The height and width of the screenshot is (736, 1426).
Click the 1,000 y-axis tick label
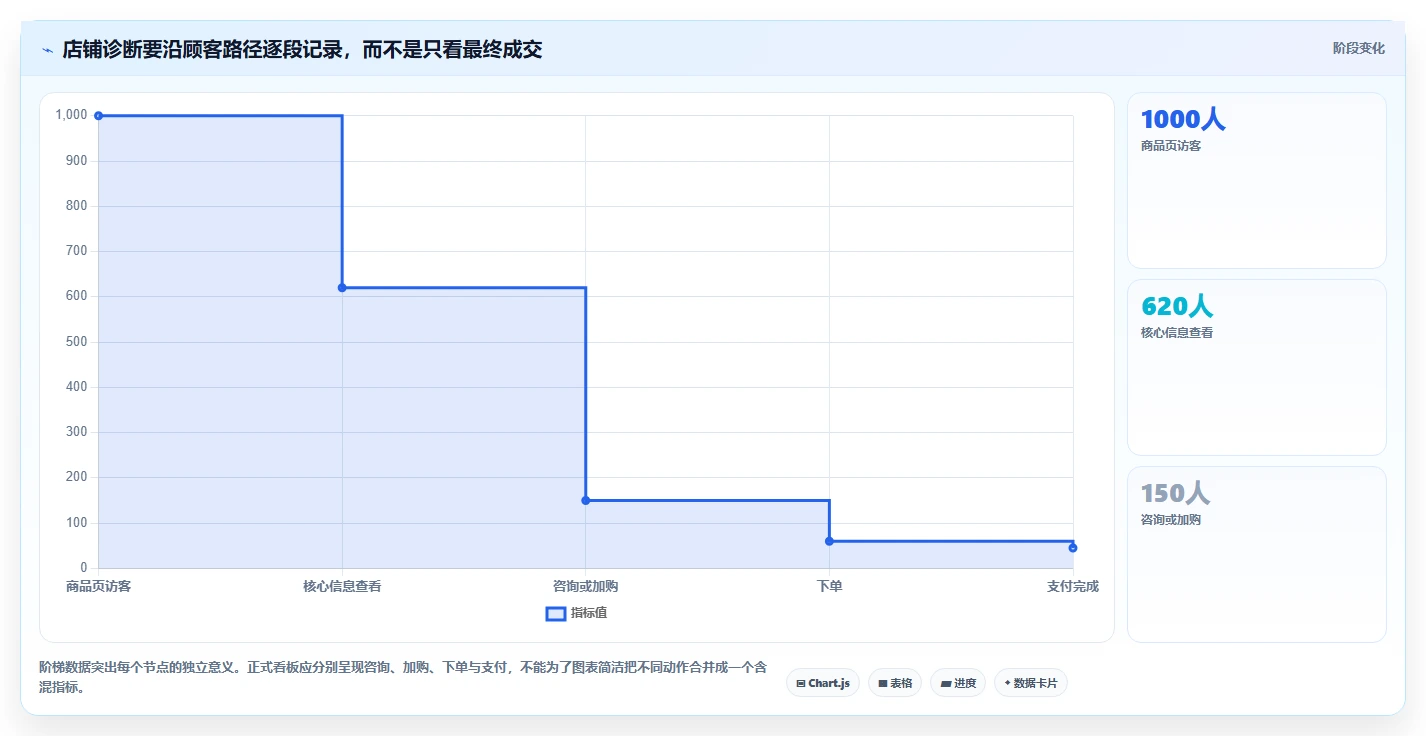pos(72,115)
